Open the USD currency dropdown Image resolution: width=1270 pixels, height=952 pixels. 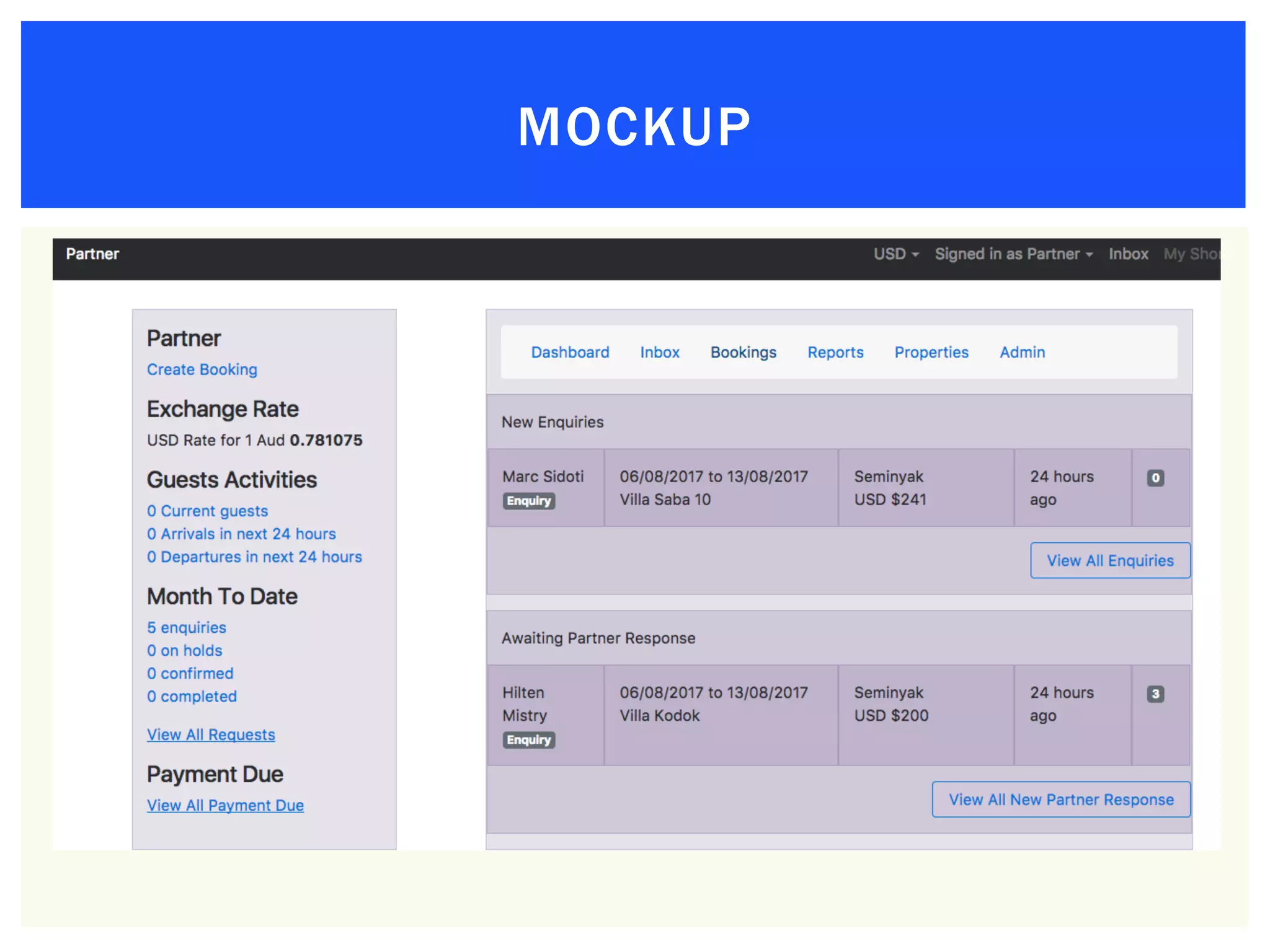[x=896, y=254]
